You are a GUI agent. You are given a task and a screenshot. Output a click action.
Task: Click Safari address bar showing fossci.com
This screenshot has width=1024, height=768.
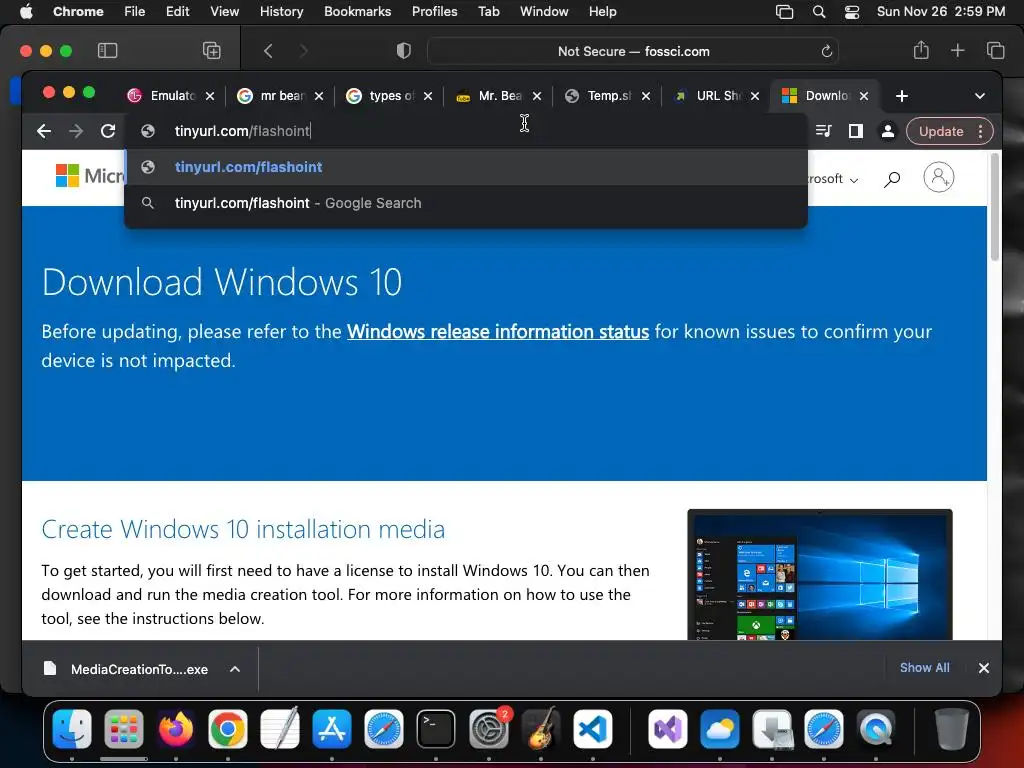click(633, 51)
